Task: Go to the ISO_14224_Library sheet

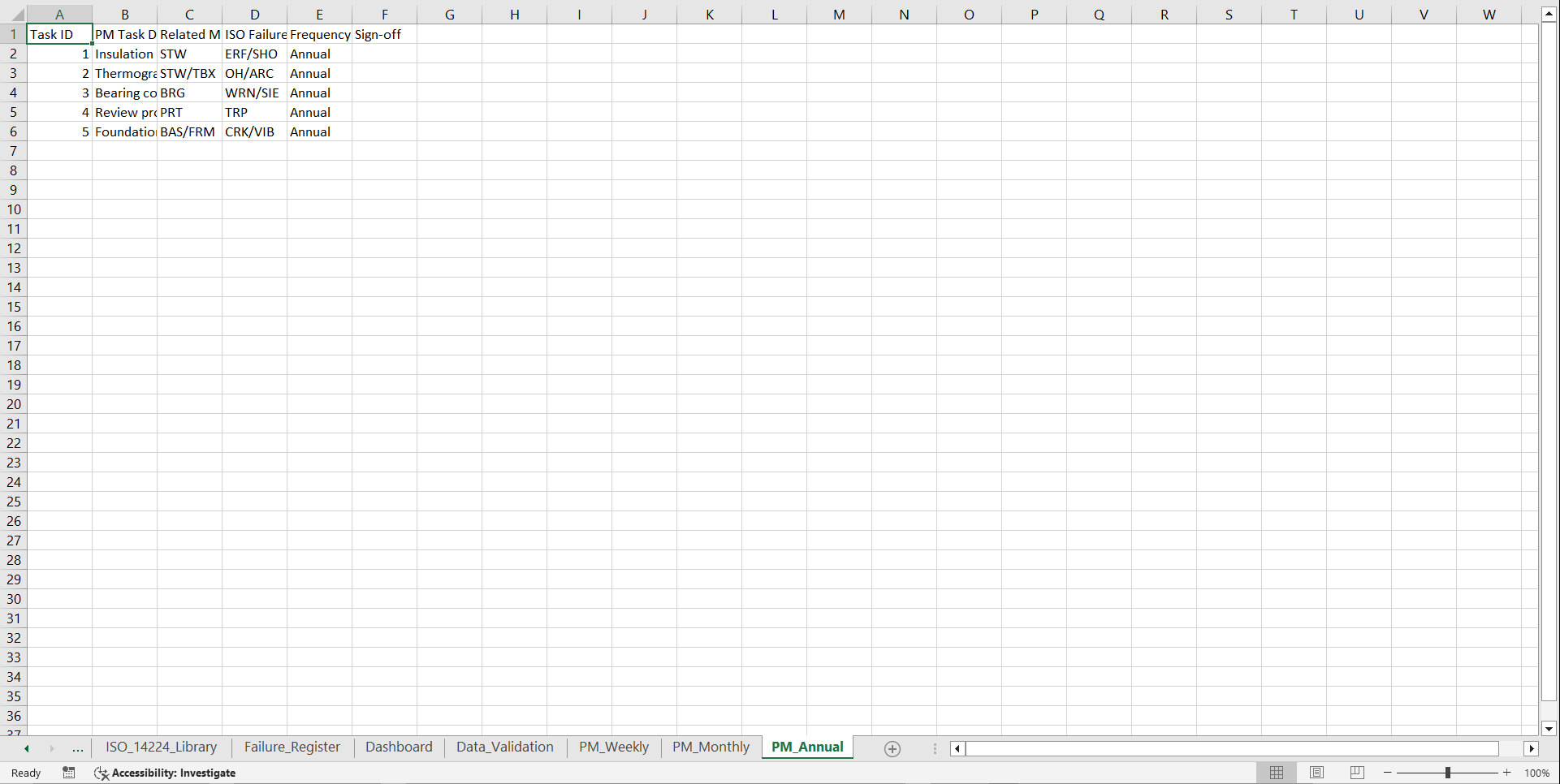Action: click(161, 747)
